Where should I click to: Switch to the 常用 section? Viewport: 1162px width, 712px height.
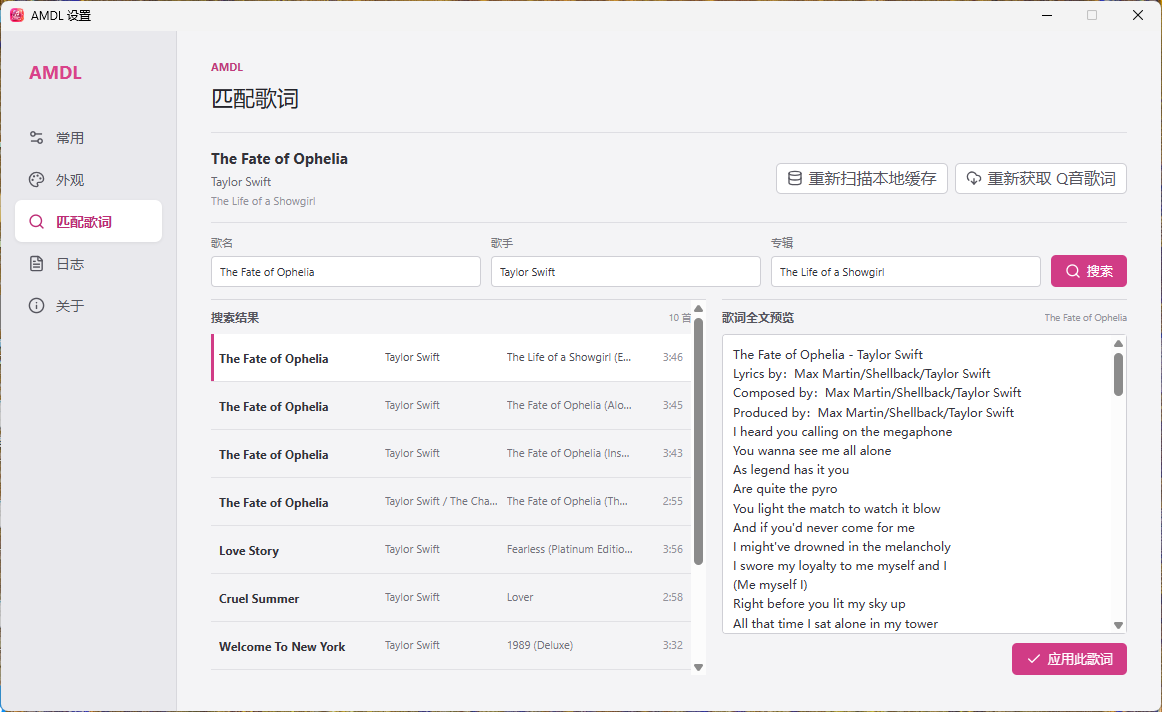(88, 138)
